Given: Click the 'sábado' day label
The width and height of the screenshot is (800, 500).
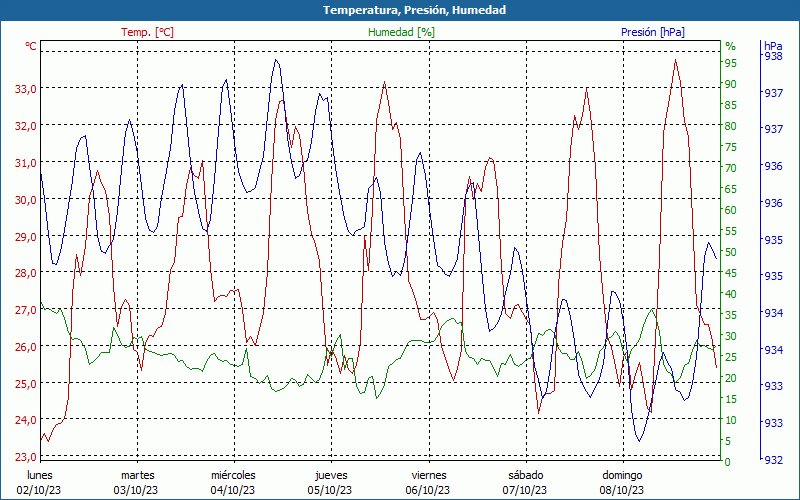Looking at the screenshot, I should pyautogui.click(x=526, y=475).
